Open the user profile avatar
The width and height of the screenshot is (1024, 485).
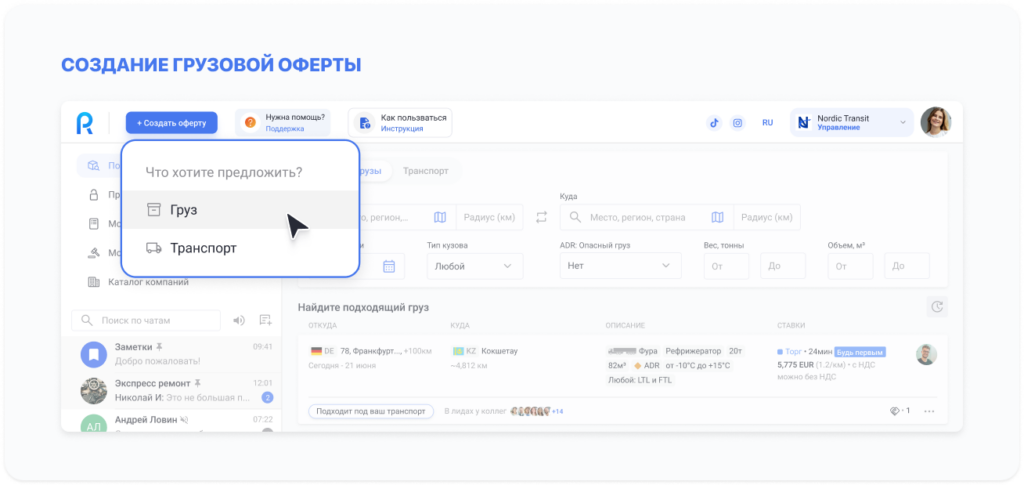click(936, 122)
